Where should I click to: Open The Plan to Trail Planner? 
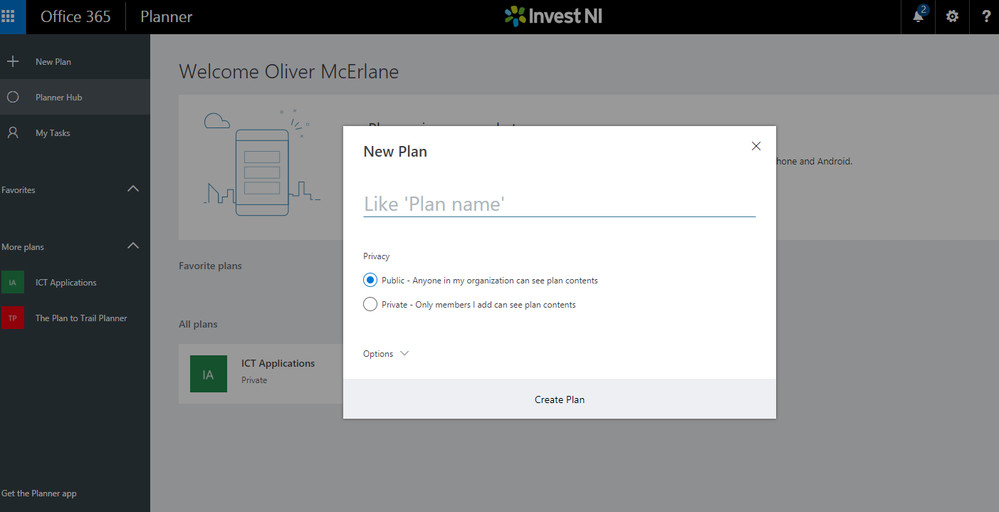pyautogui.click(x=75, y=318)
